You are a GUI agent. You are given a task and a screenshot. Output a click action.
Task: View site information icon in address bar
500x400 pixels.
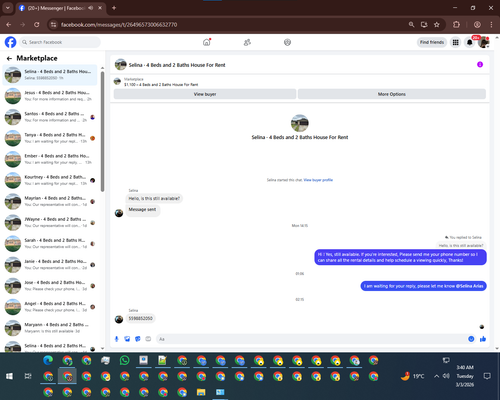(53, 25)
